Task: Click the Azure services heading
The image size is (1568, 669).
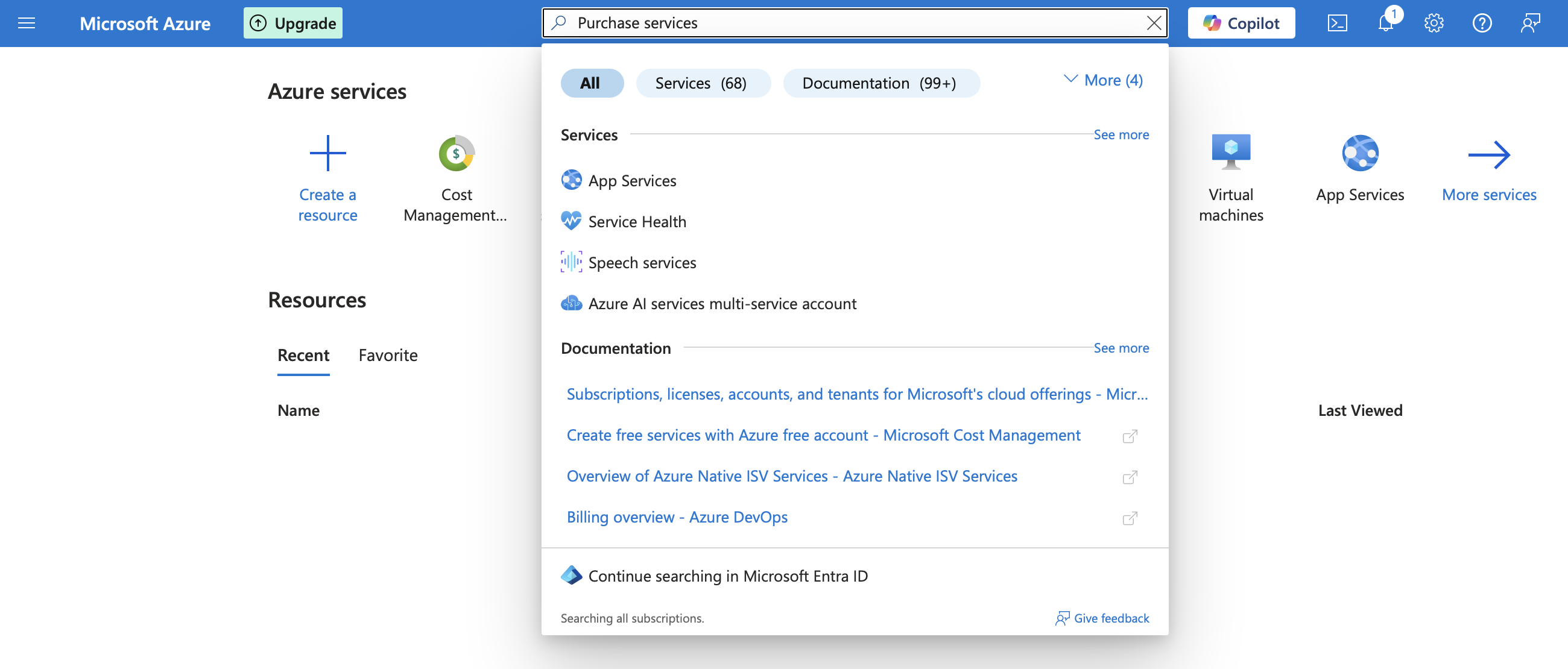Action: point(337,91)
